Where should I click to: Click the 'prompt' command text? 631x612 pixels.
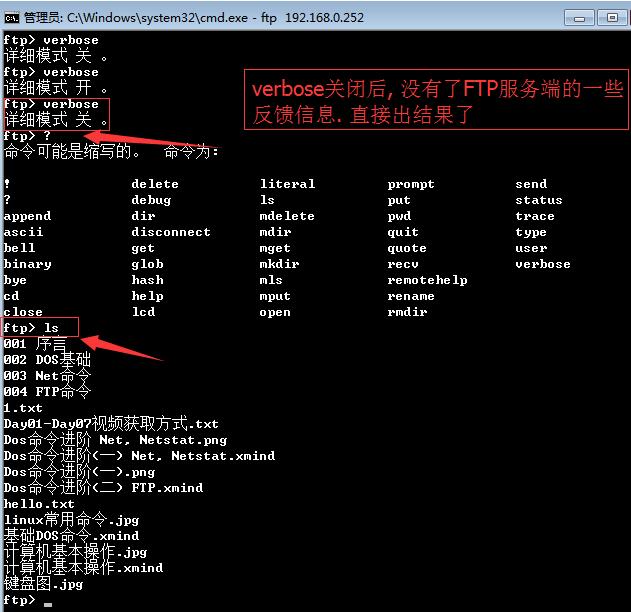(411, 184)
